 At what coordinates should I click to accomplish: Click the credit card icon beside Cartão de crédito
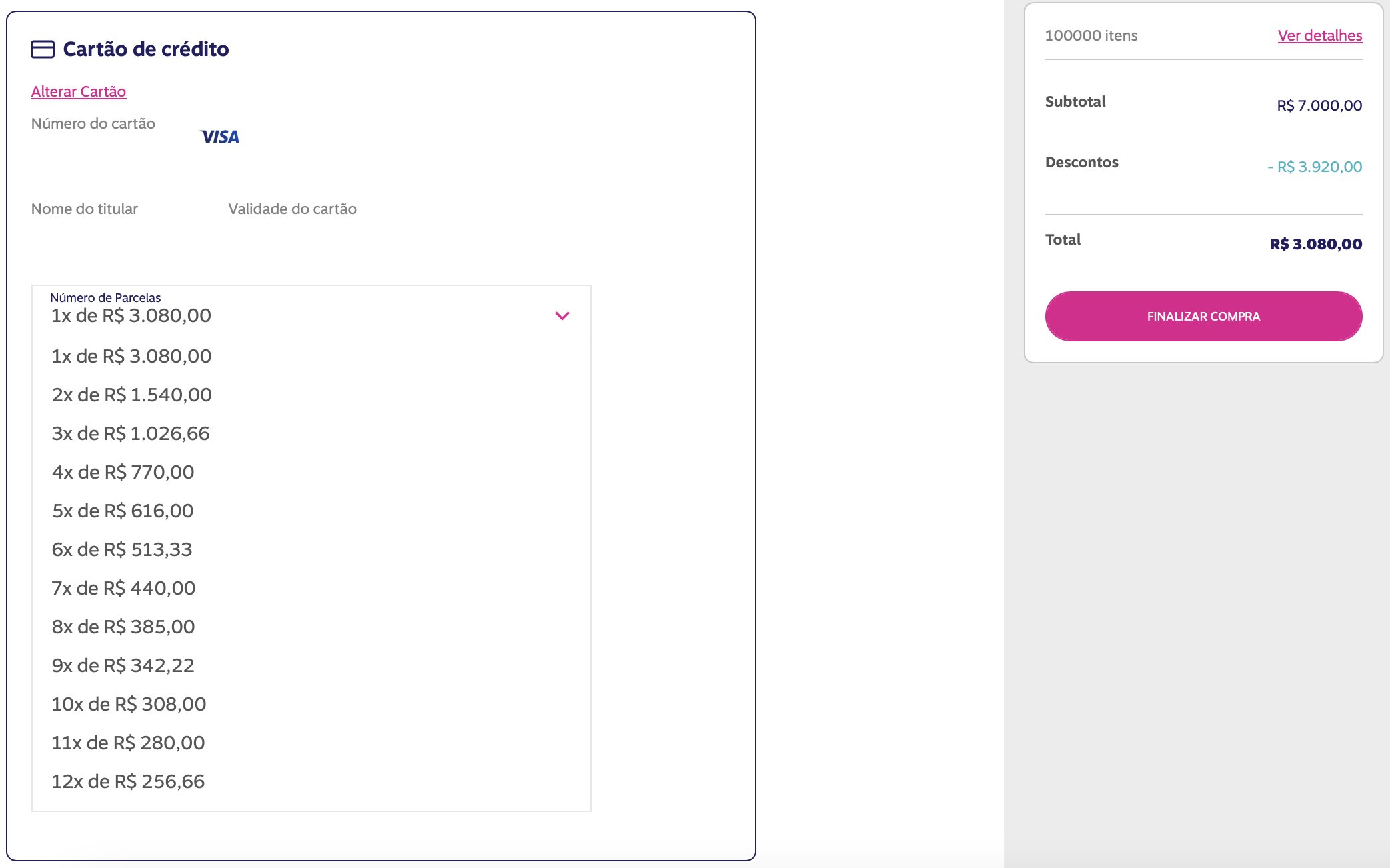click(43, 49)
